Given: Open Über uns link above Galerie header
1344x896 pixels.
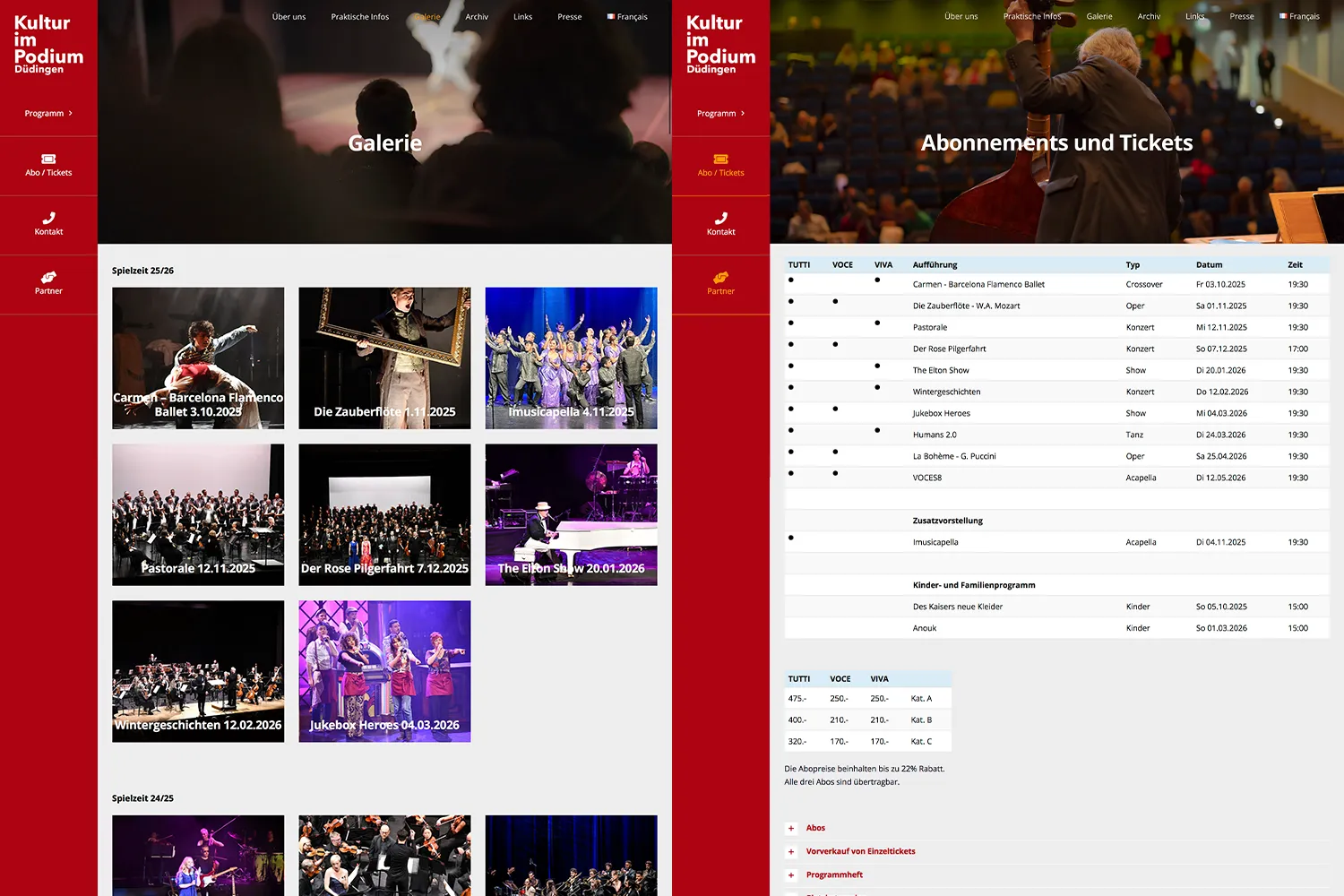Looking at the screenshot, I should click(x=289, y=17).
